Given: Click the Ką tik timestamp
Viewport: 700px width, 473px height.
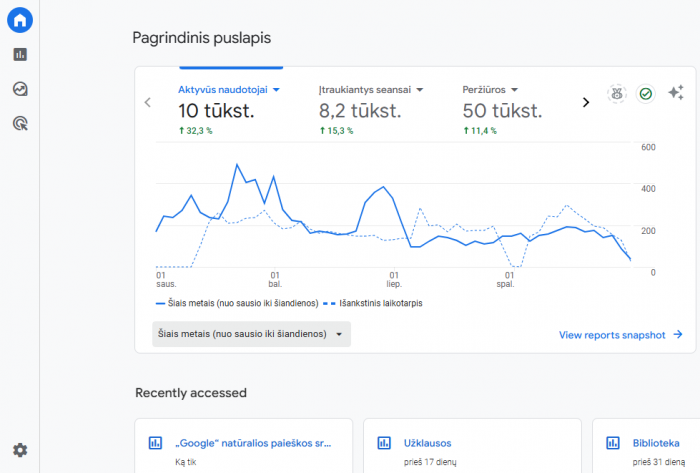Looking at the screenshot, I should click(x=186, y=462).
